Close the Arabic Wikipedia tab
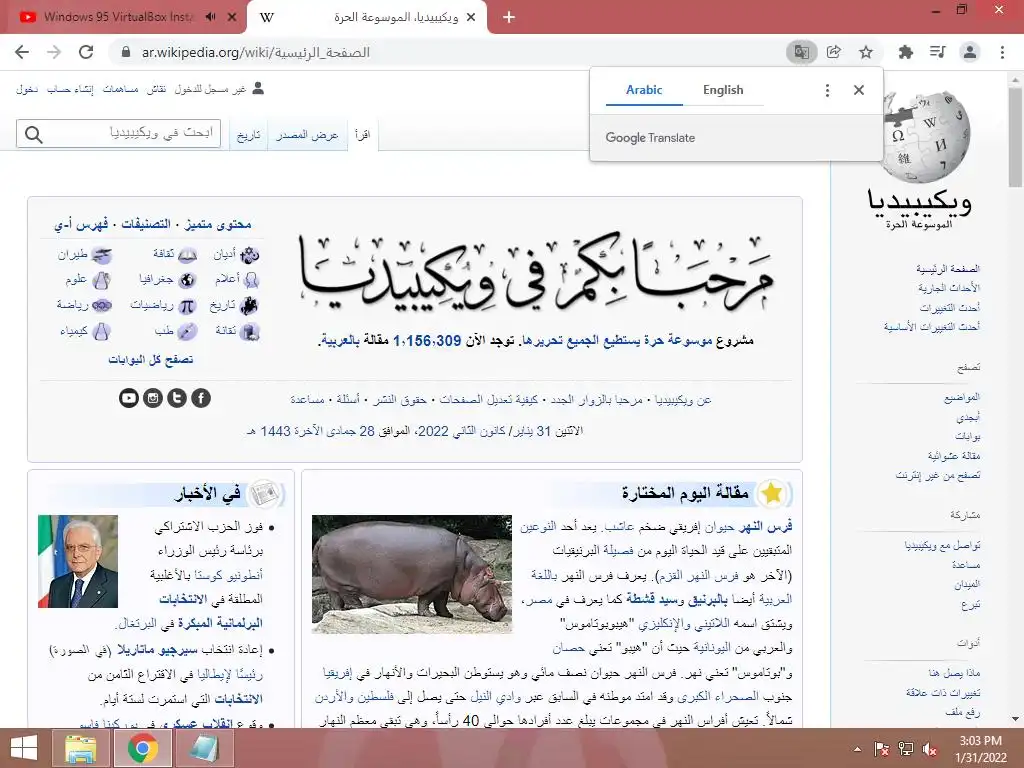 (x=471, y=17)
